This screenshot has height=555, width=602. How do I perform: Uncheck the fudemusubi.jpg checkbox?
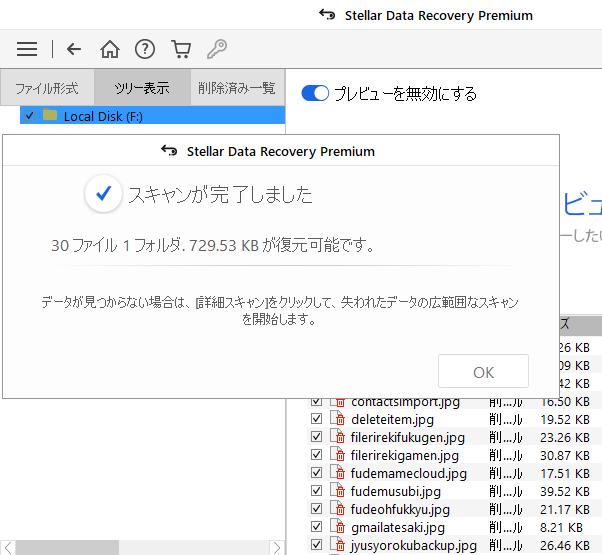point(316,492)
